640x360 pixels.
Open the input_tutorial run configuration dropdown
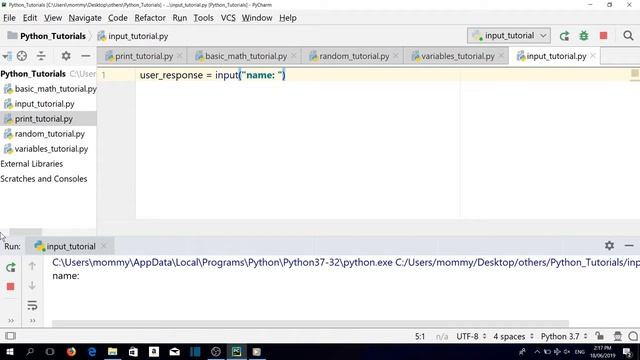[x=509, y=36]
